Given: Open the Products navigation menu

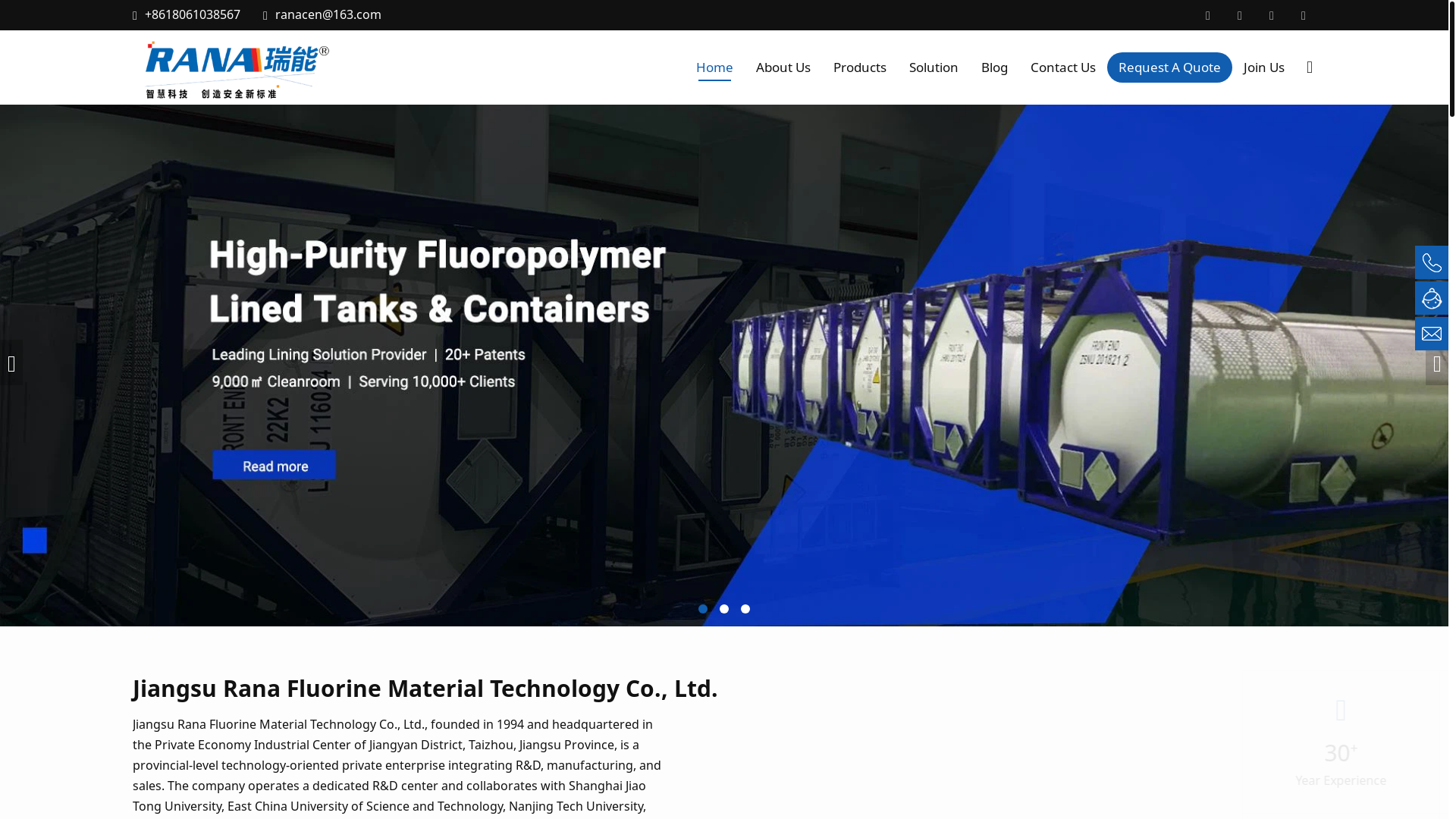Looking at the screenshot, I should (859, 67).
